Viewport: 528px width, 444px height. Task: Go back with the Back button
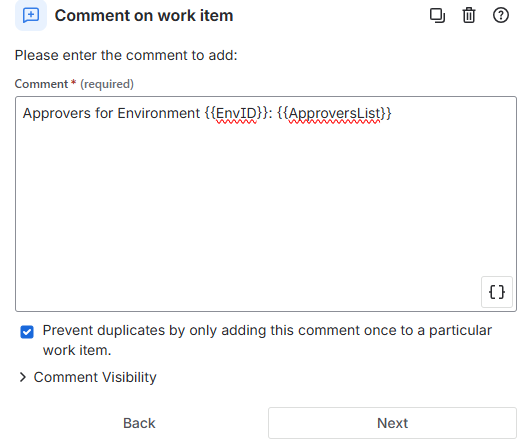coord(139,423)
